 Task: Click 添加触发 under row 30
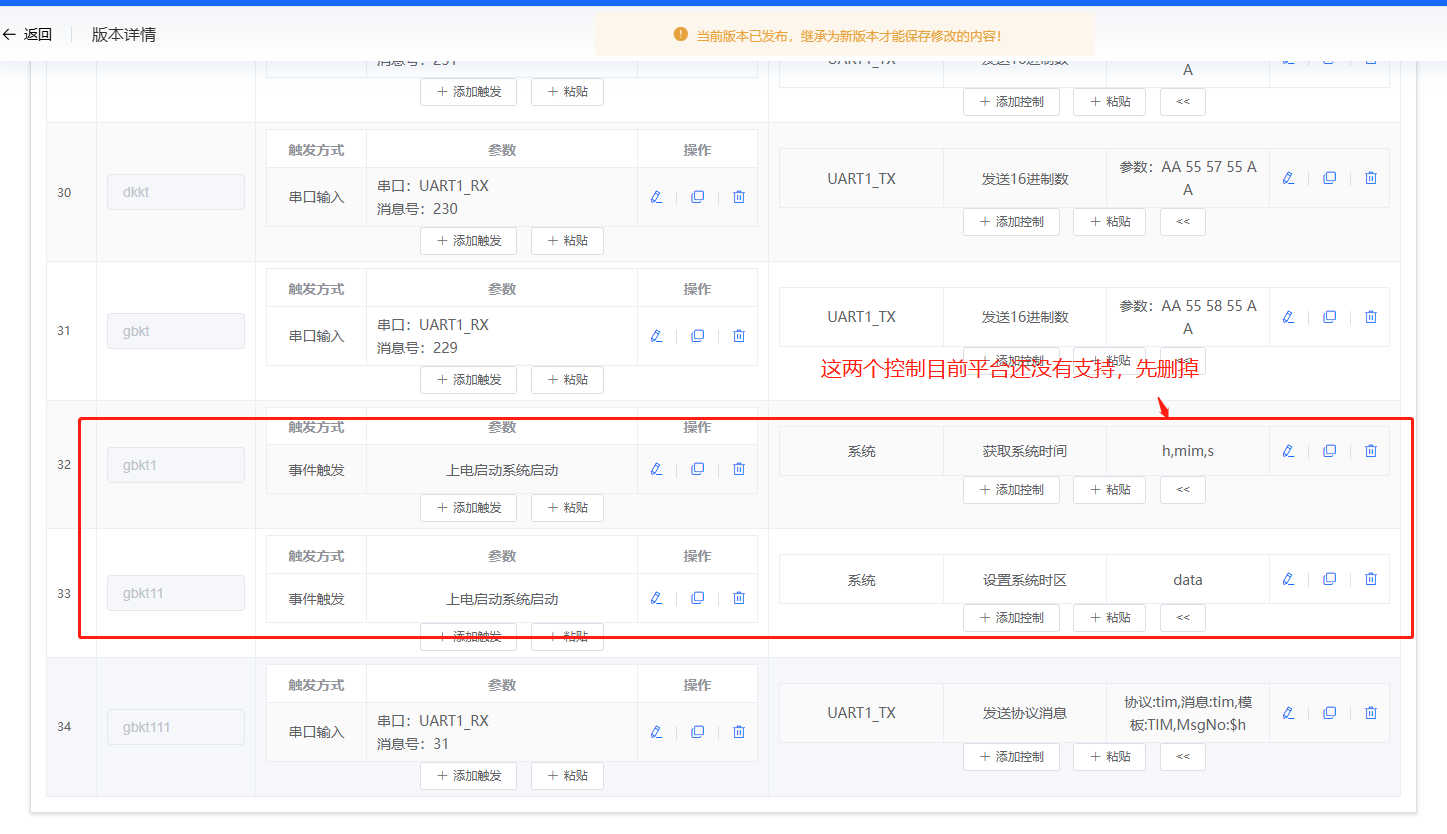pos(468,240)
